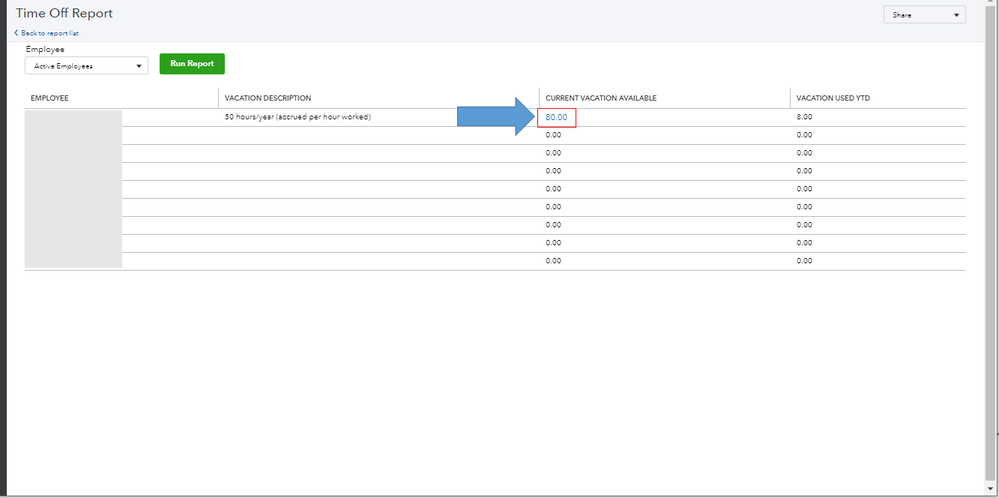Select the Vacation Description column header
The image size is (999, 498).
pos(268,98)
